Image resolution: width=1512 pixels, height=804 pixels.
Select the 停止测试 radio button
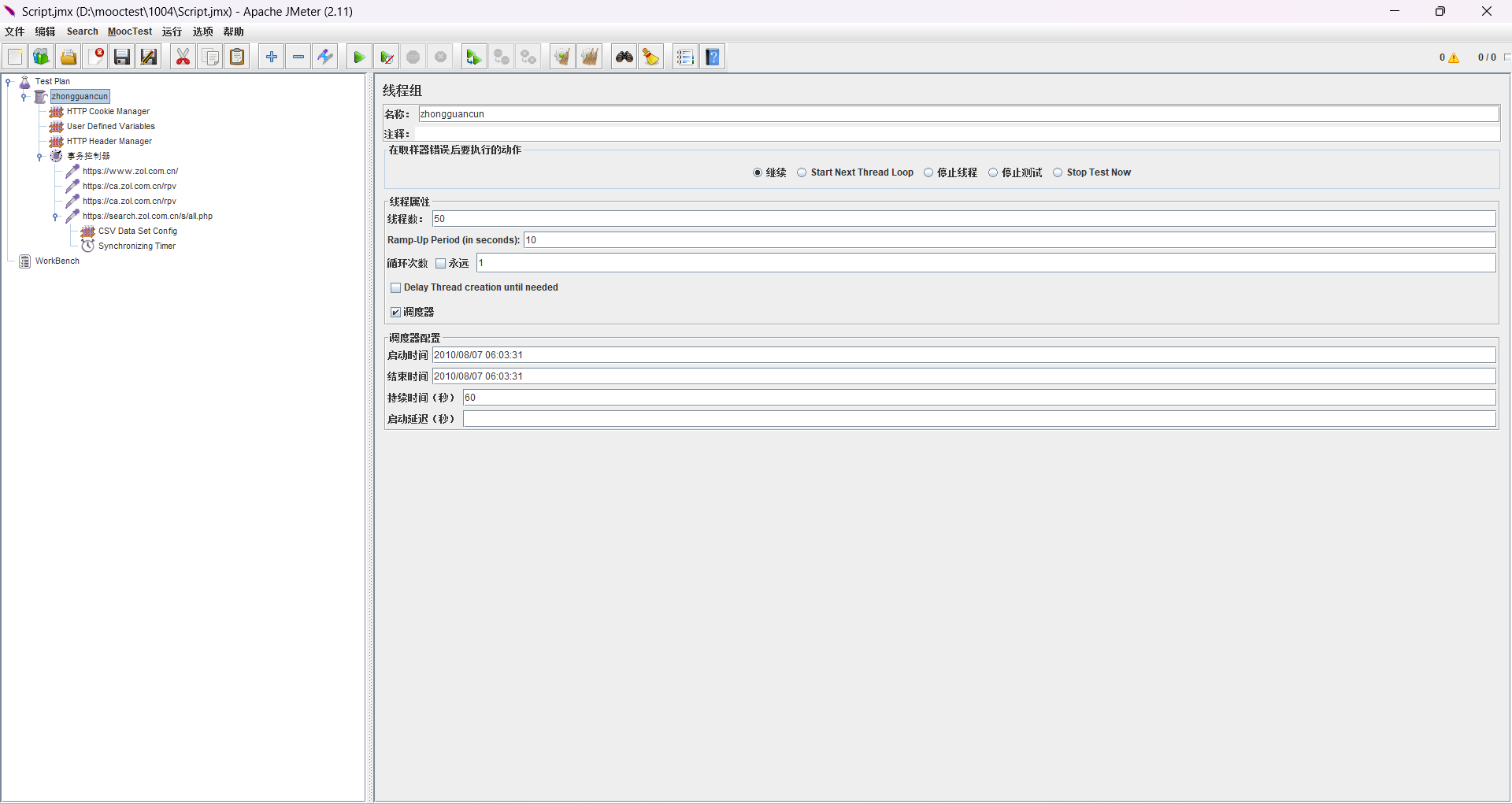click(x=993, y=172)
